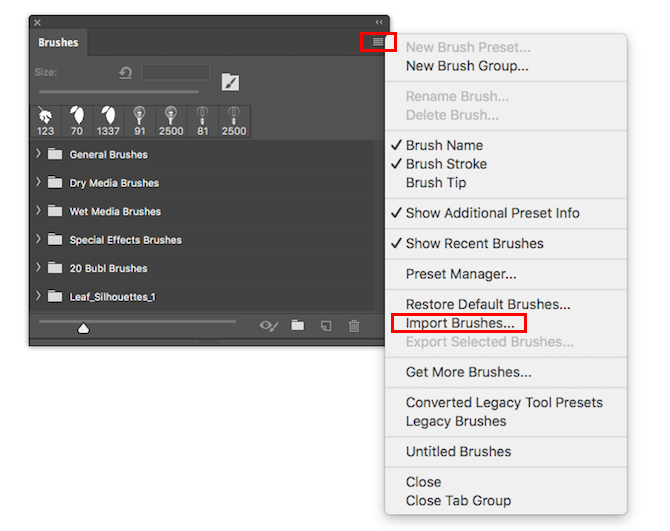Select recent brush 81

pos(203,122)
